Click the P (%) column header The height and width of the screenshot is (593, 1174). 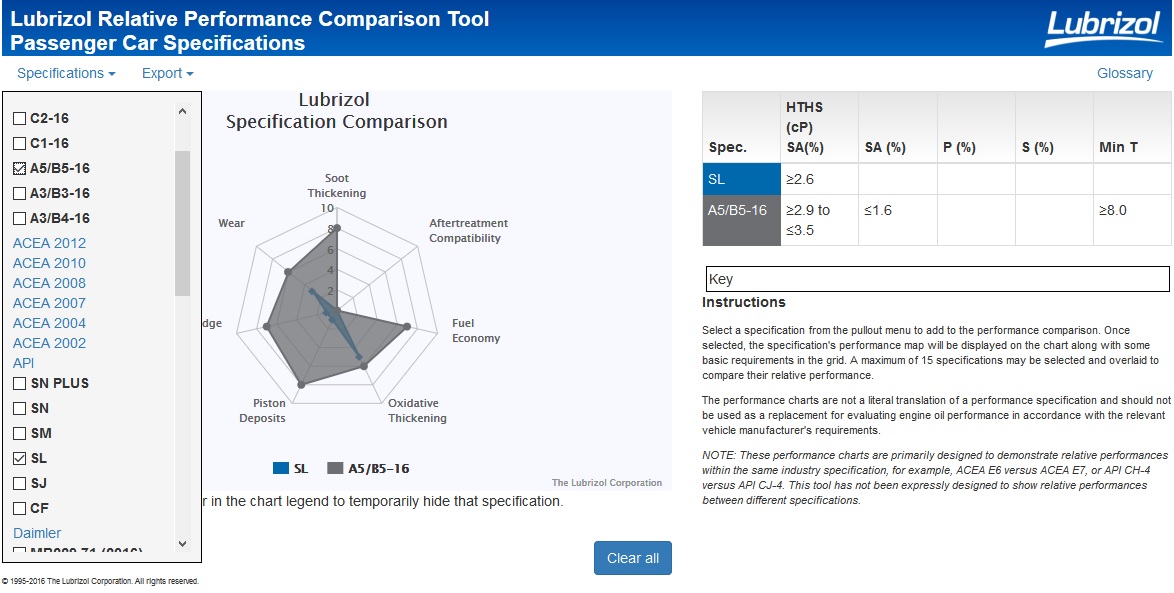(x=976, y=127)
